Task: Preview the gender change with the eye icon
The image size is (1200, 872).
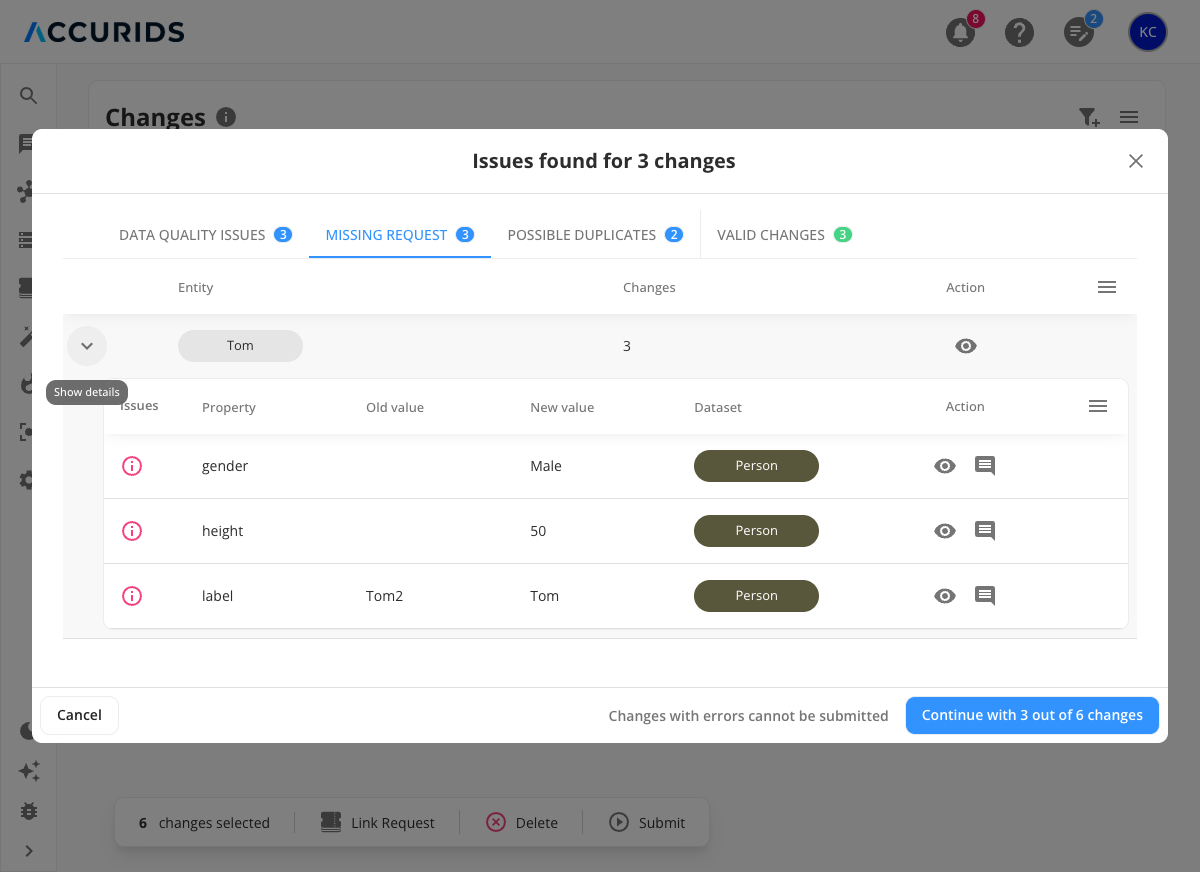Action: [944, 465]
